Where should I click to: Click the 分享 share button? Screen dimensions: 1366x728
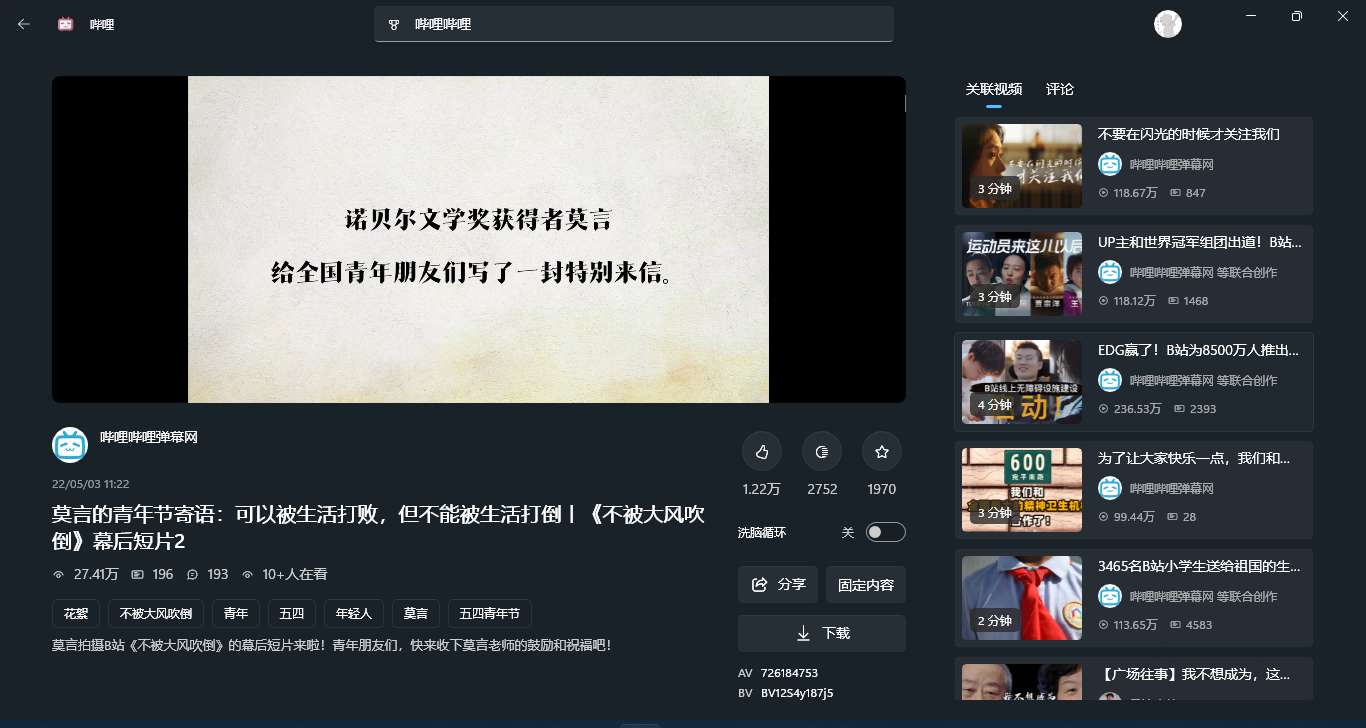pos(778,584)
